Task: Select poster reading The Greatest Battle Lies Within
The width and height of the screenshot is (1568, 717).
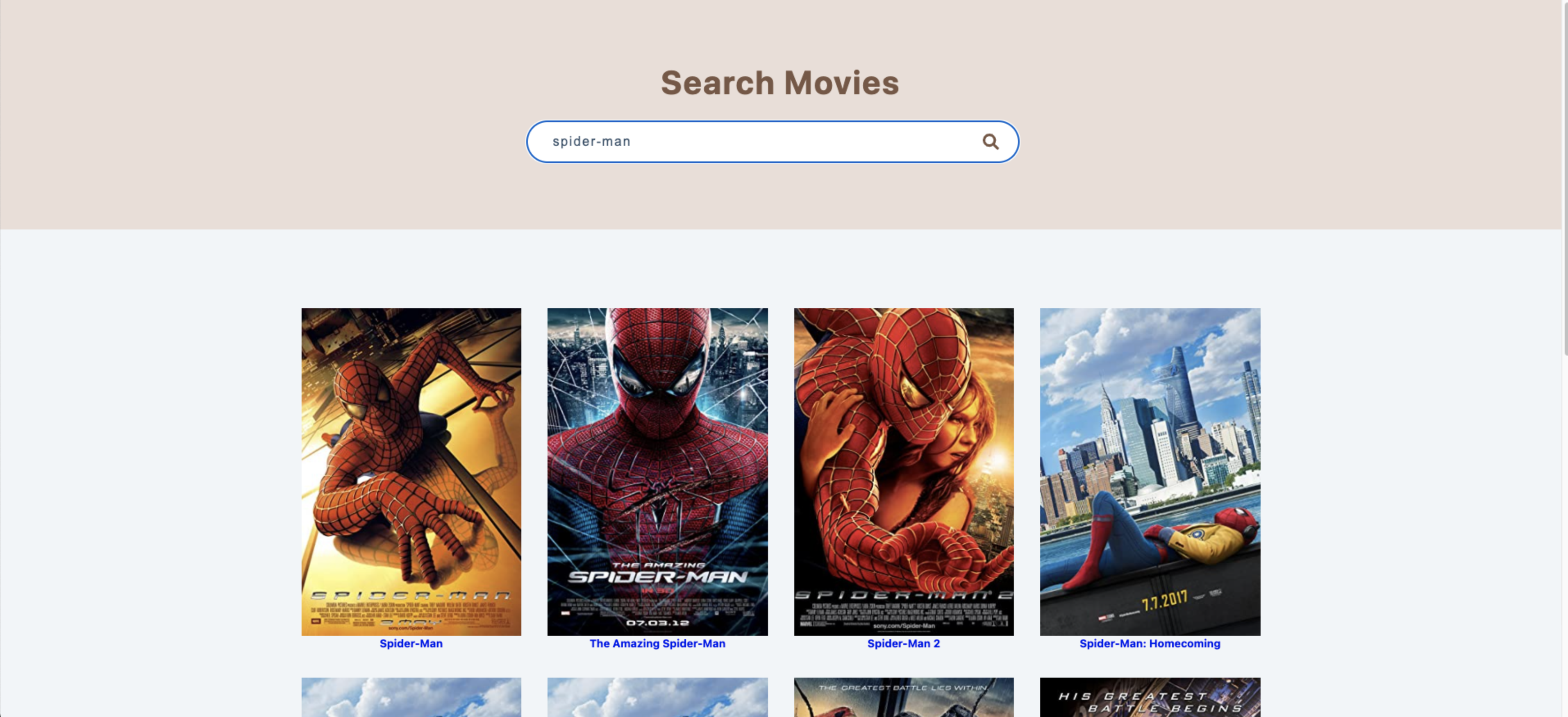Action: 903,697
